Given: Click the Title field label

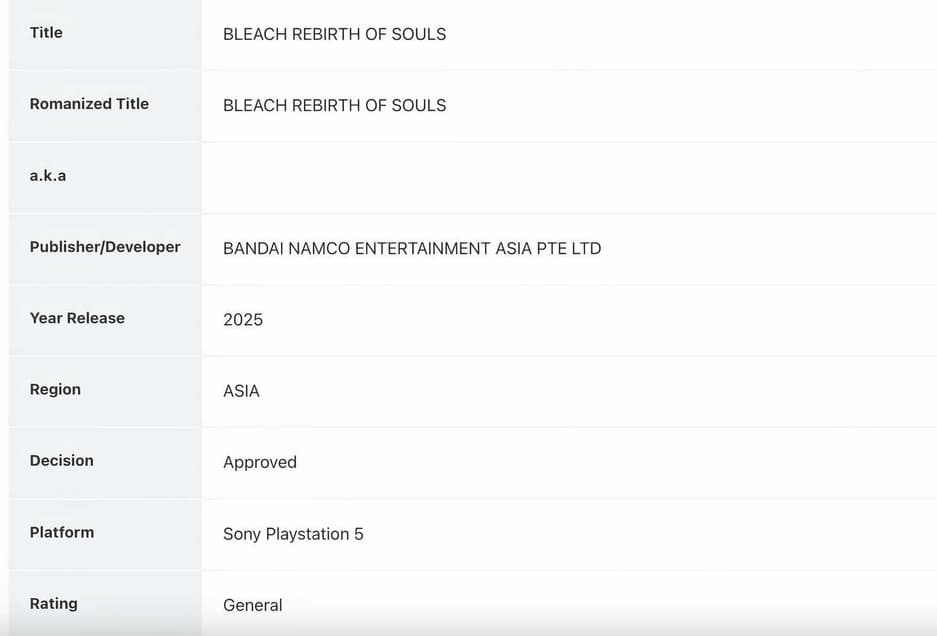Looking at the screenshot, I should (46, 33).
